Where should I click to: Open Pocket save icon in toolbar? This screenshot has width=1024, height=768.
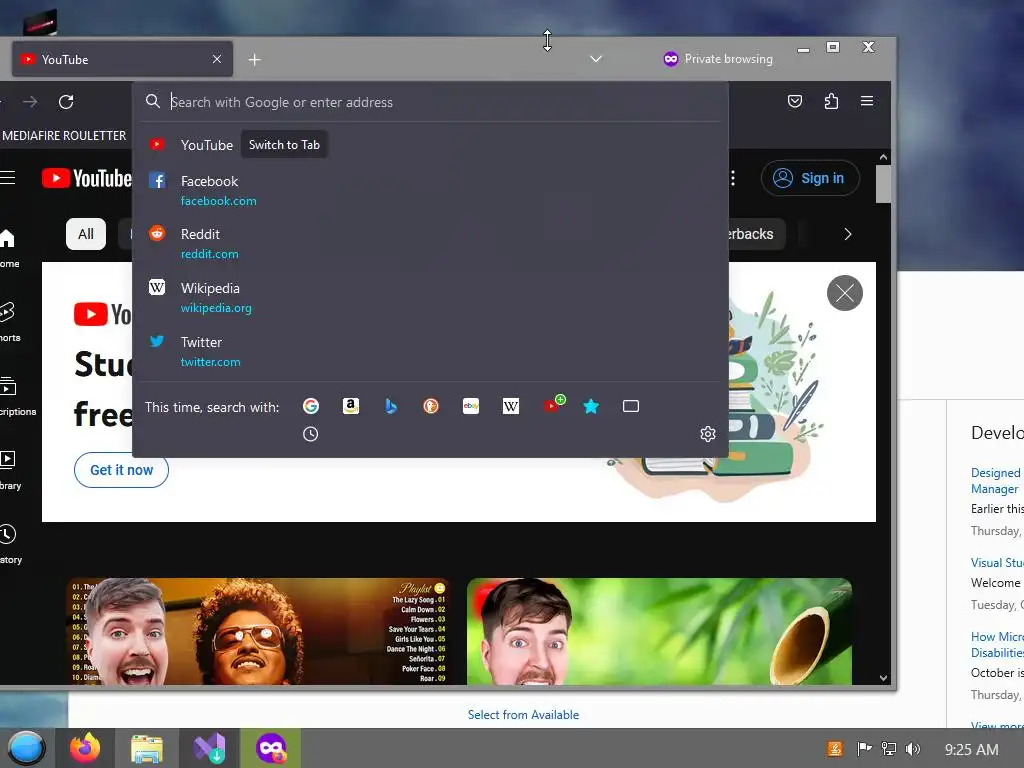pos(795,101)
